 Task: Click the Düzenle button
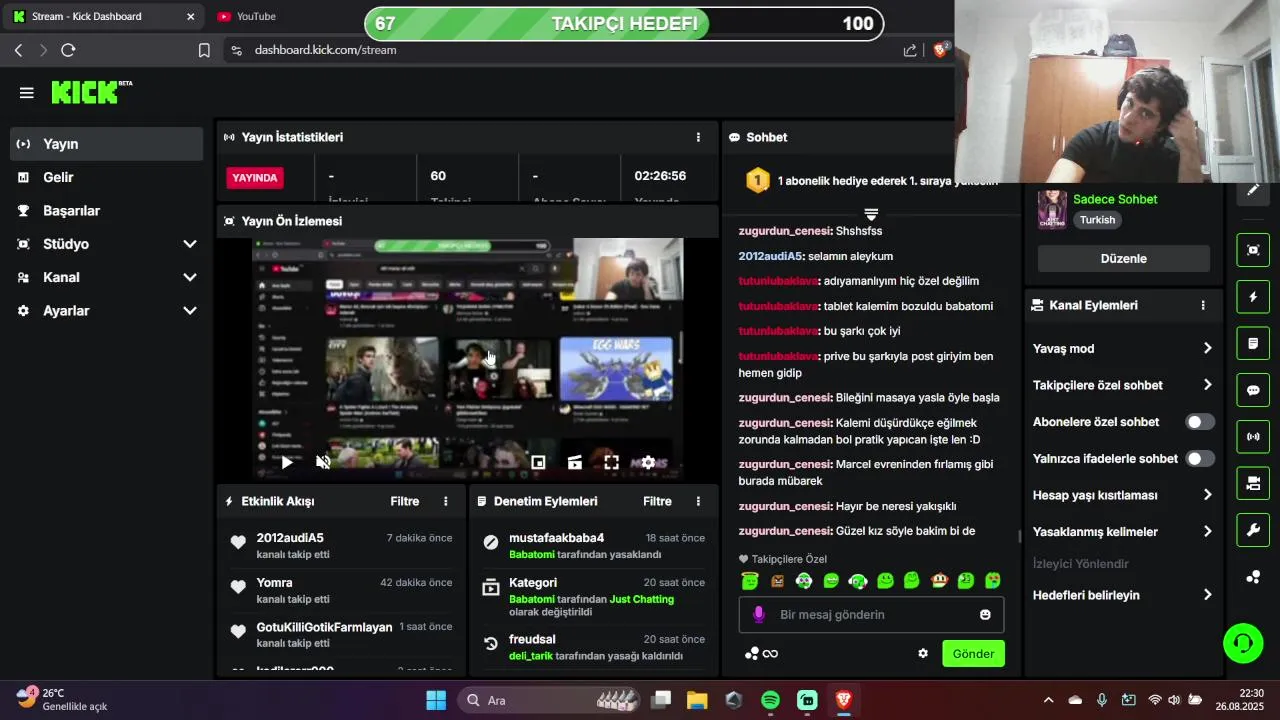[1123, 258]
